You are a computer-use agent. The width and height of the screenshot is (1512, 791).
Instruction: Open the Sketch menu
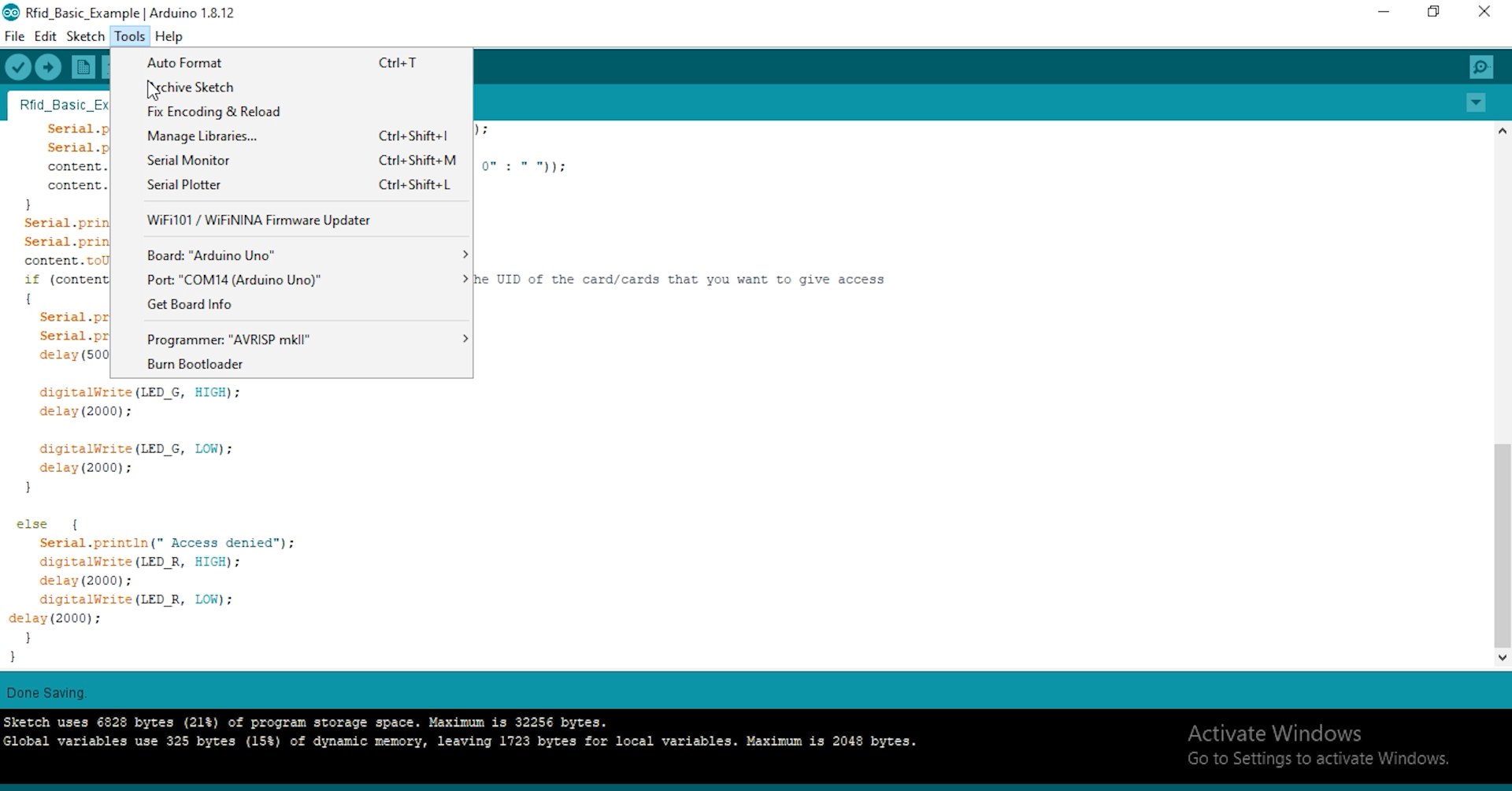click(x=85, y=36)
